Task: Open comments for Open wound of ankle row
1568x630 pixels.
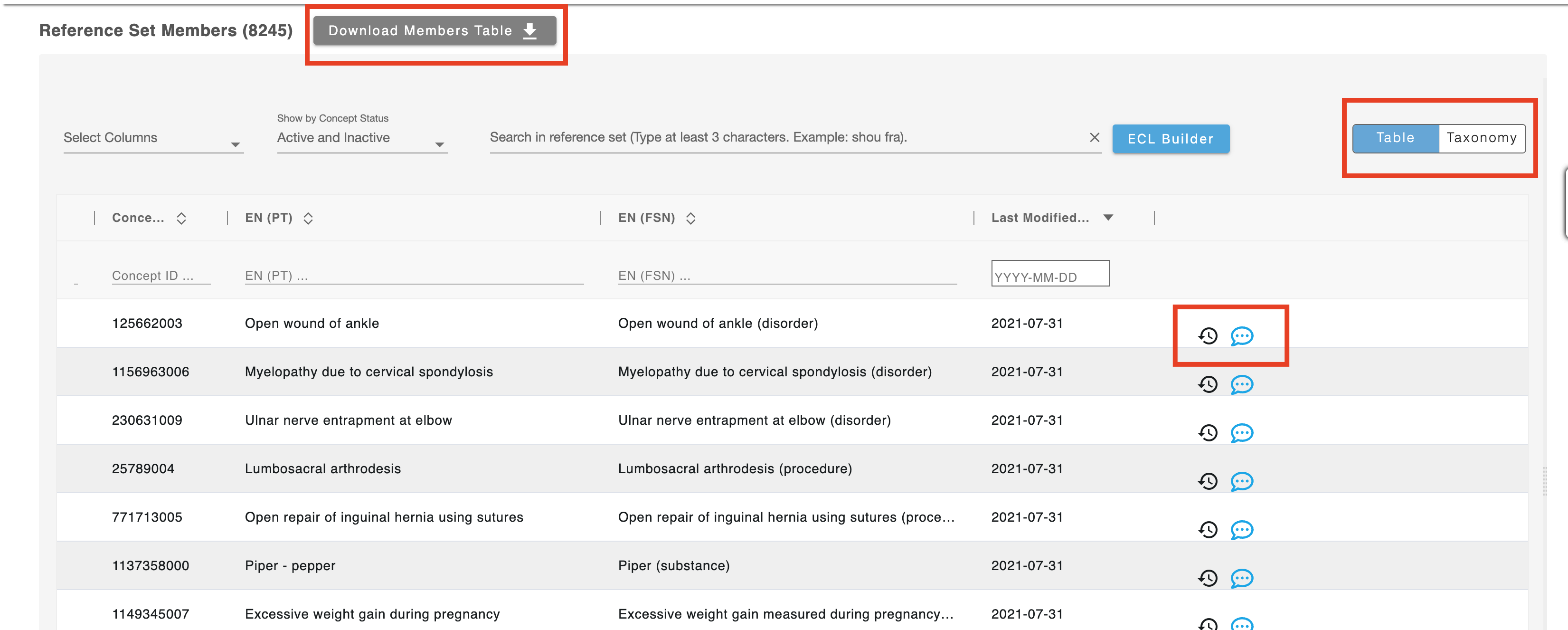Action: 1242,336
